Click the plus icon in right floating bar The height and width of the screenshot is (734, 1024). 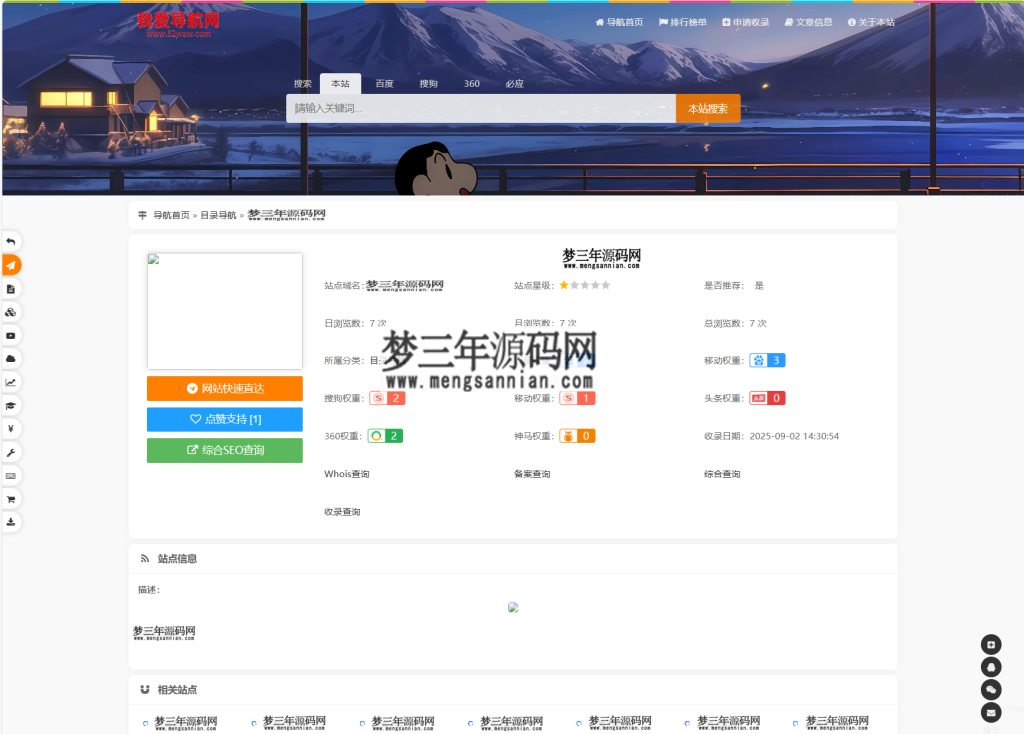[990, 644]
